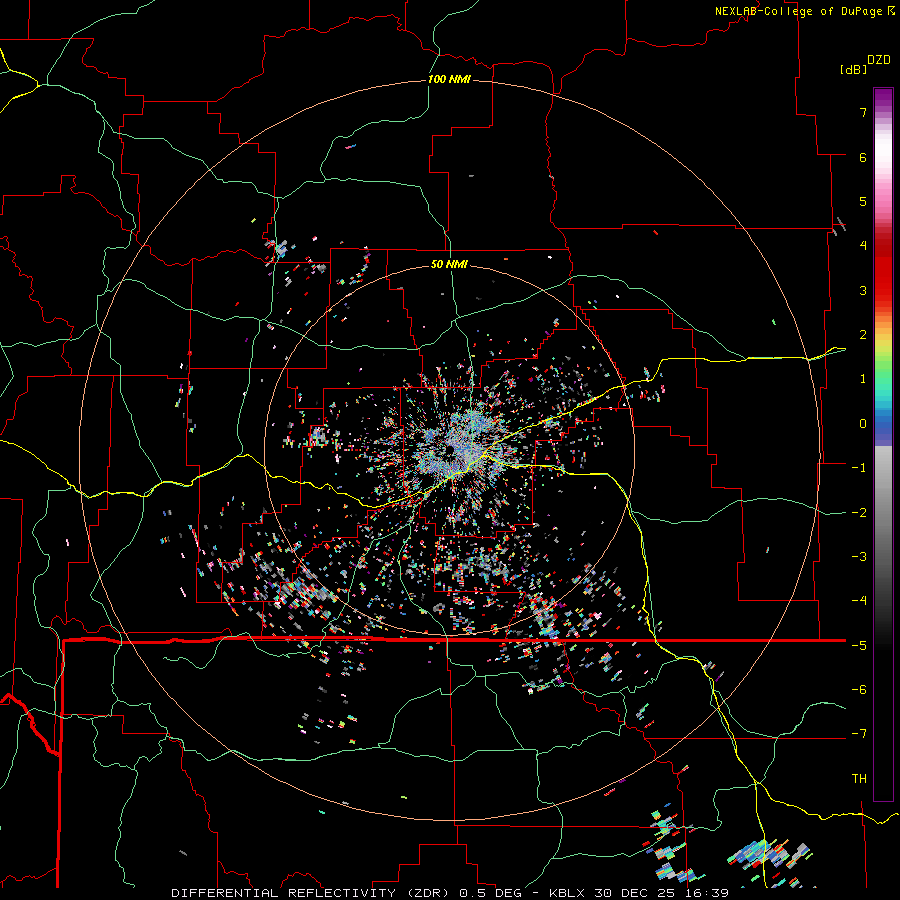This screenshot has height=900, width=900.
Task: Click the 100 NMI range ring label
Action: tap(449, 79)
